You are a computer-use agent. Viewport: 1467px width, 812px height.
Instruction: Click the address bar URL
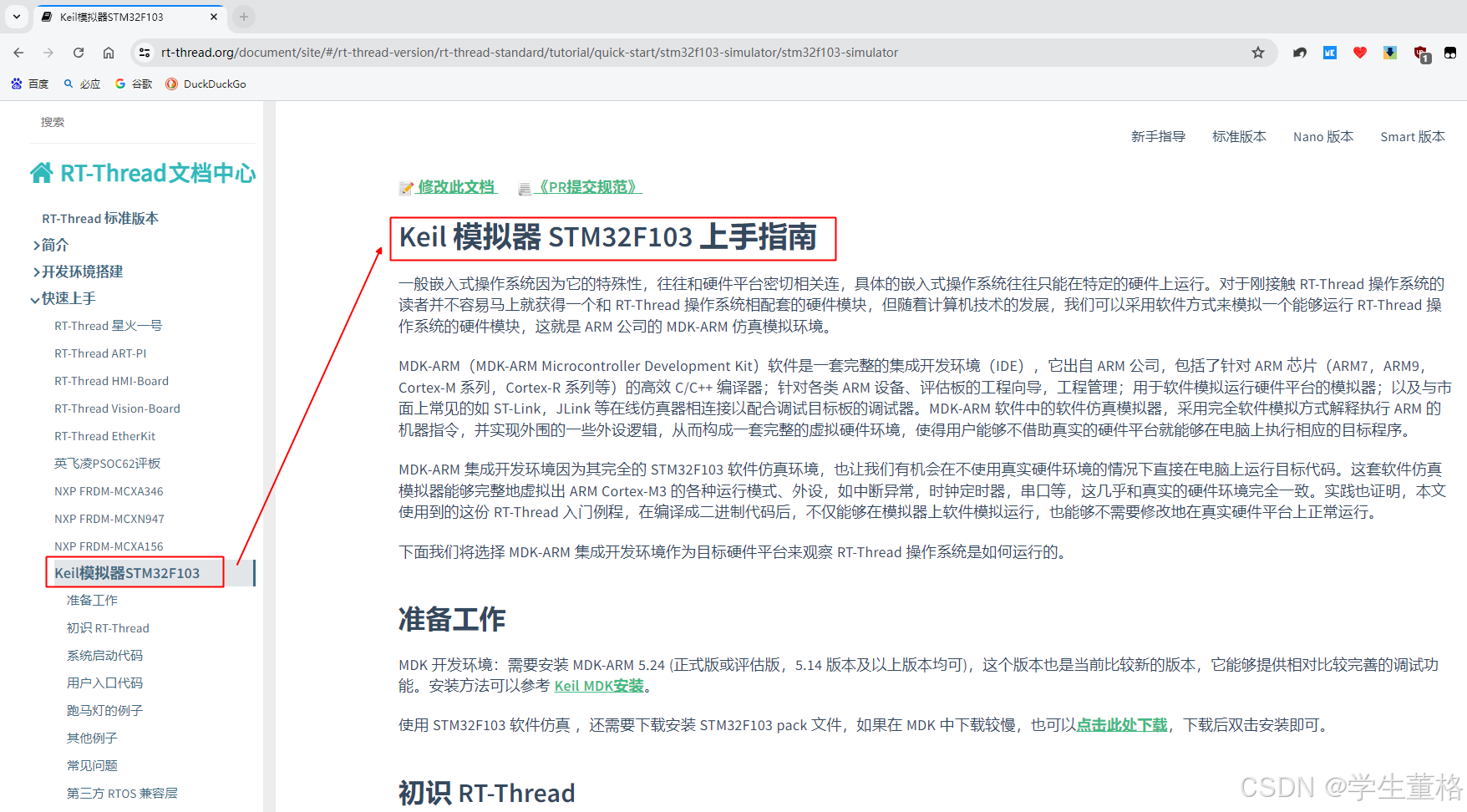(x=530, y=53)
